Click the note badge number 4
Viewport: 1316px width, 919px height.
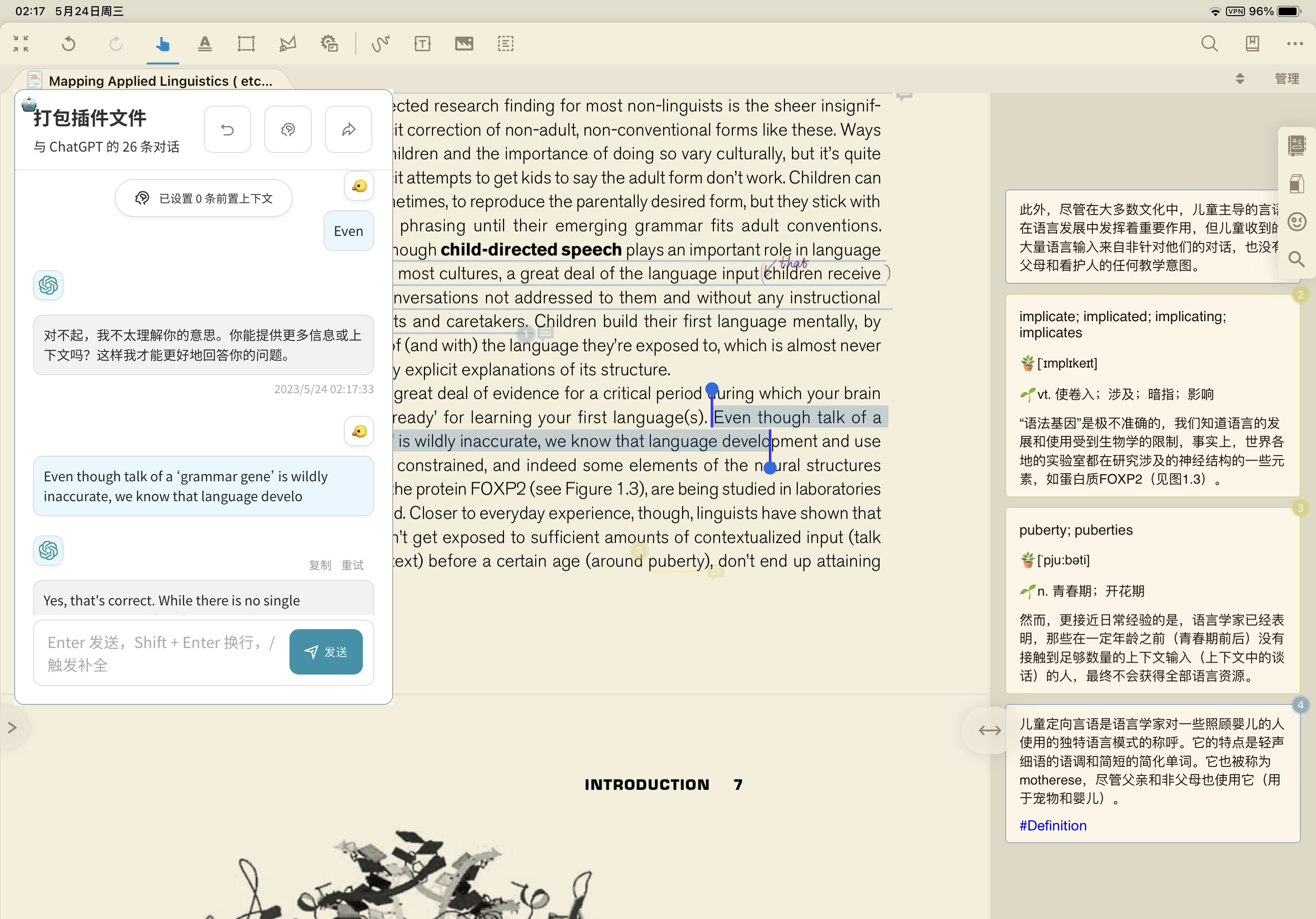coord(1300,704)
